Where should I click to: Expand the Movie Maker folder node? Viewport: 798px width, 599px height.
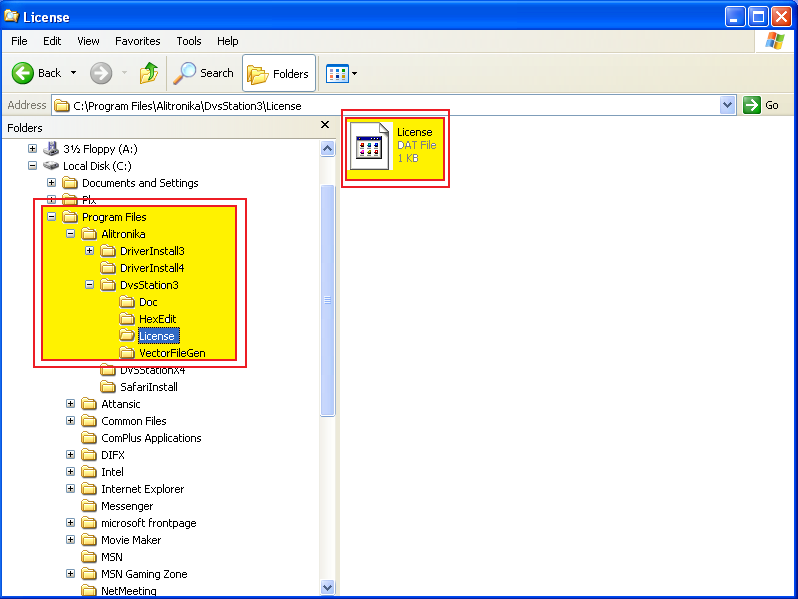point(71,539)
